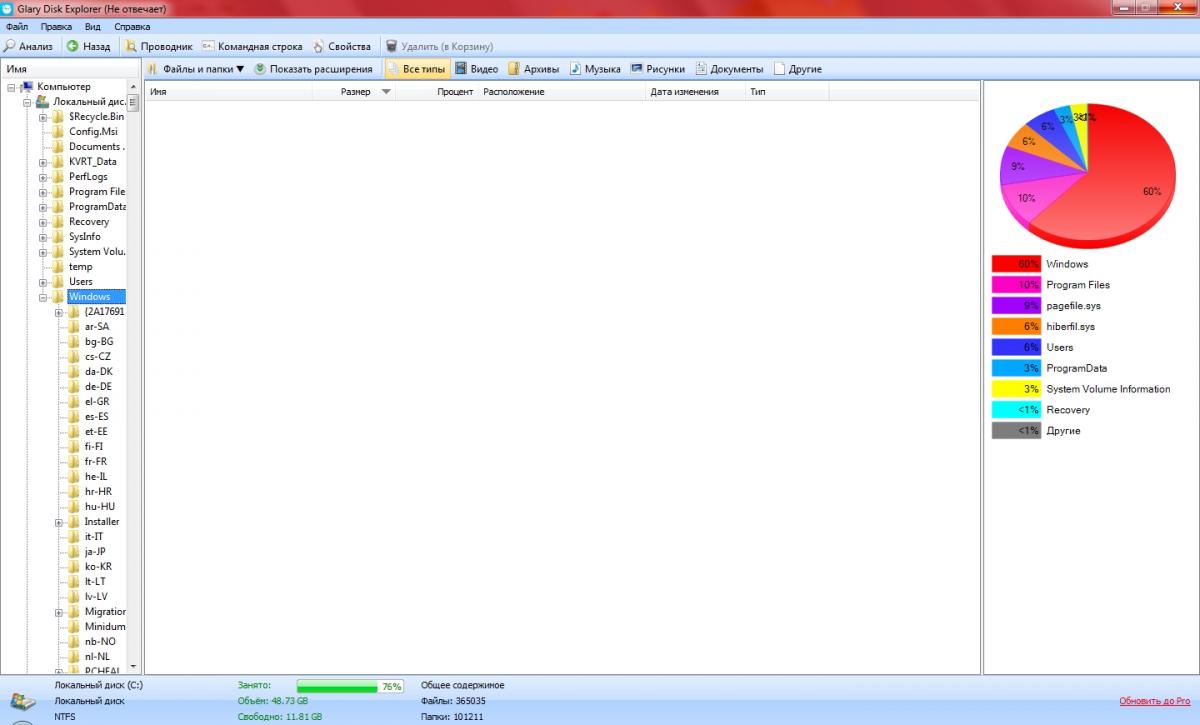Click the Migration folder icon
1200x725 pixels.
tap(74, 612)
